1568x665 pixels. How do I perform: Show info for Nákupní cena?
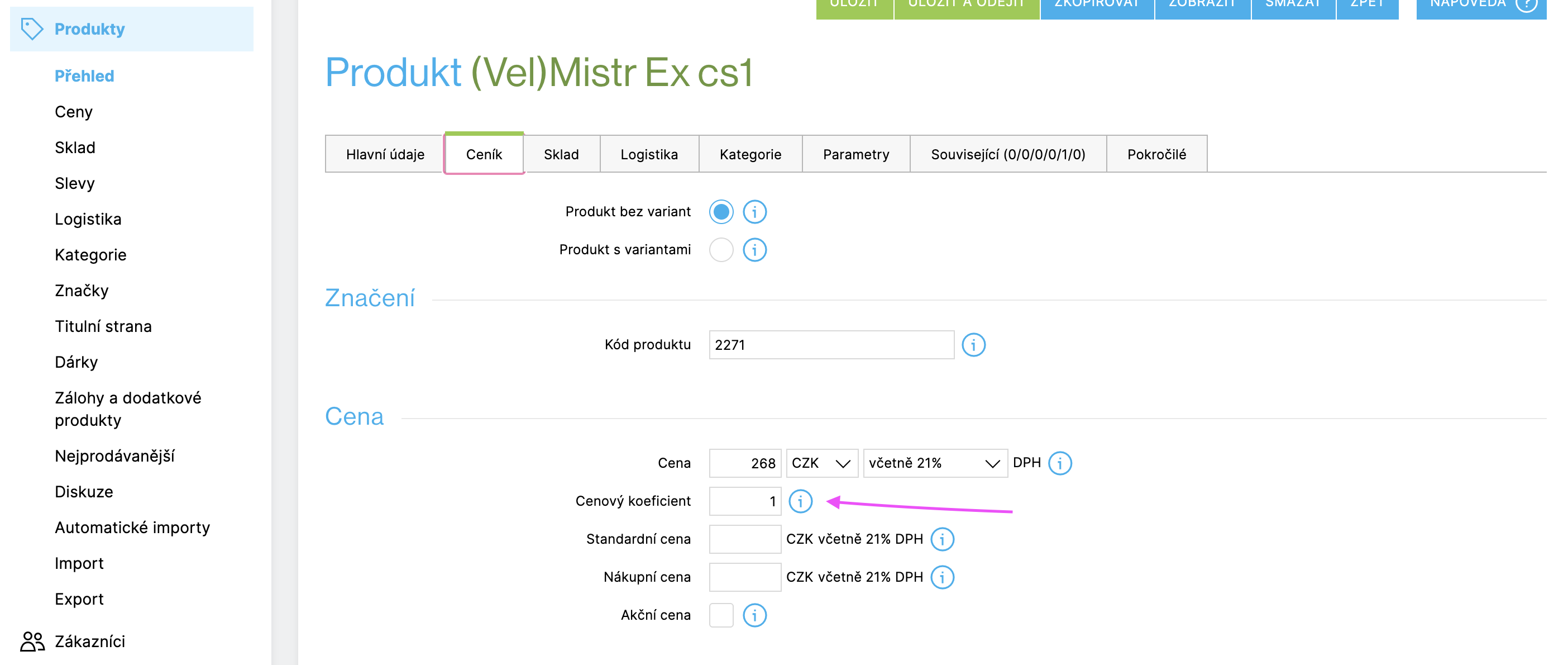[941, 577]
